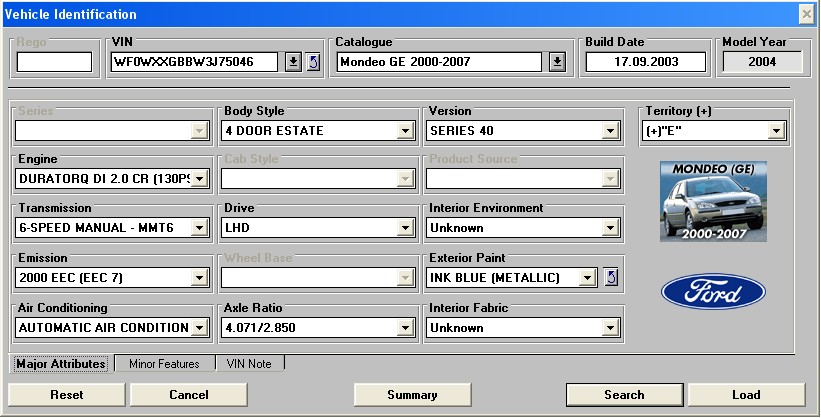This screenshot has width=821, height=418.
Task: Click the Summary button
Action: [x=412, y=395]
